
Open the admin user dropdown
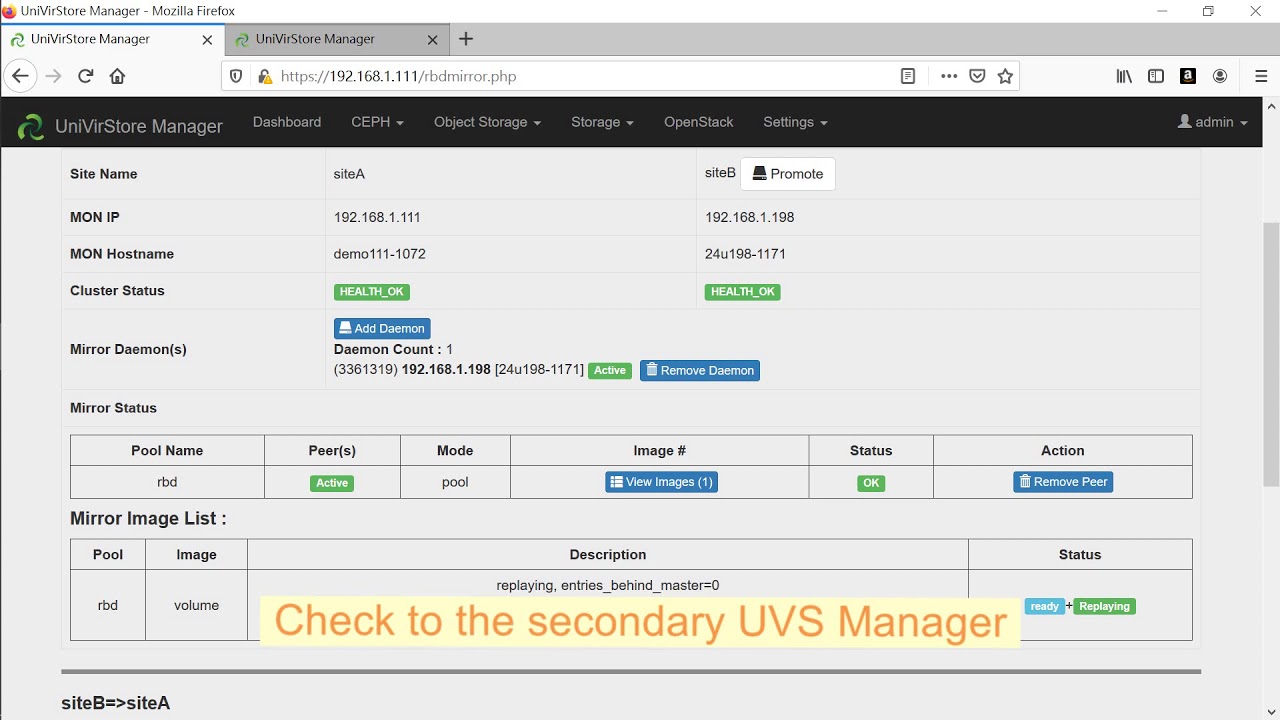point(1213,122)
